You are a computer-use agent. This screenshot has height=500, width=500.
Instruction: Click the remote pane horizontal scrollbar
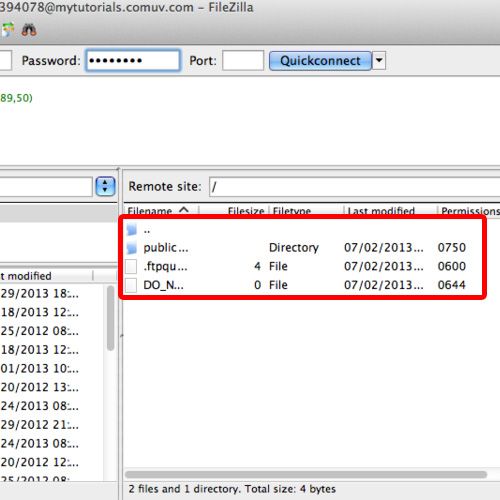[x=306, y=474]
